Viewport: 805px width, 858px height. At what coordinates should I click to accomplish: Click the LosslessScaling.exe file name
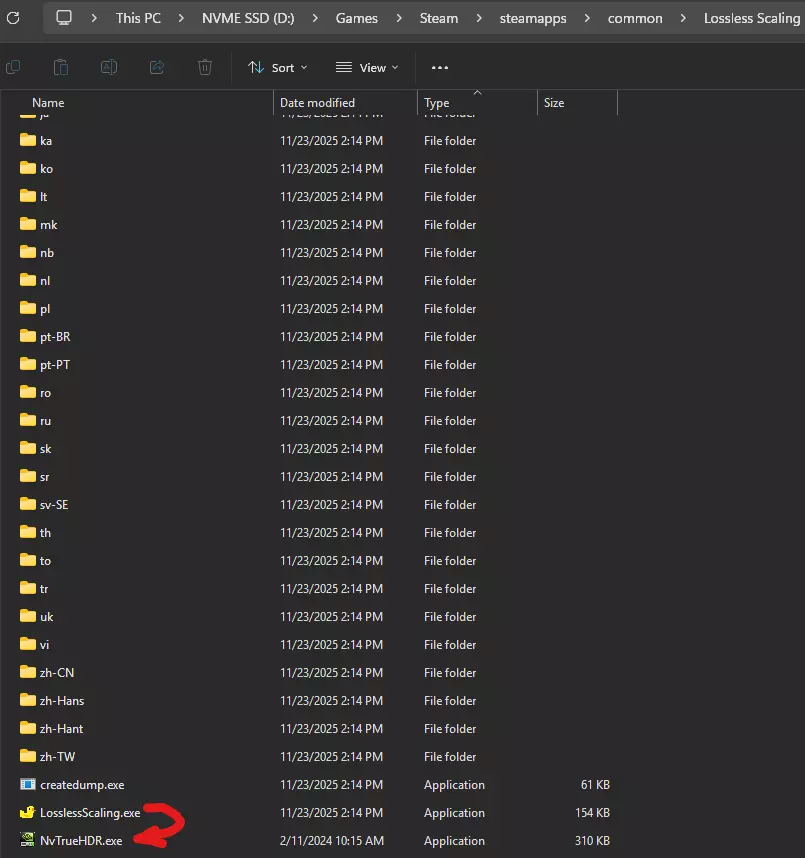(x=90, y=813)
